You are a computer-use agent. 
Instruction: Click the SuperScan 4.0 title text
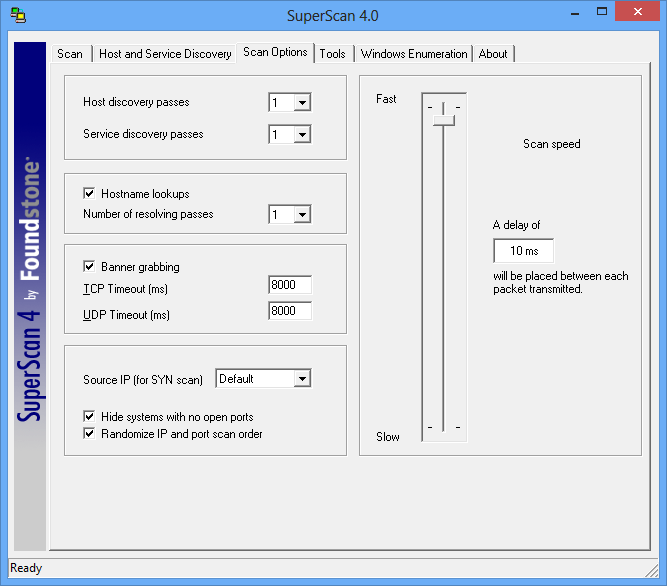333,16
